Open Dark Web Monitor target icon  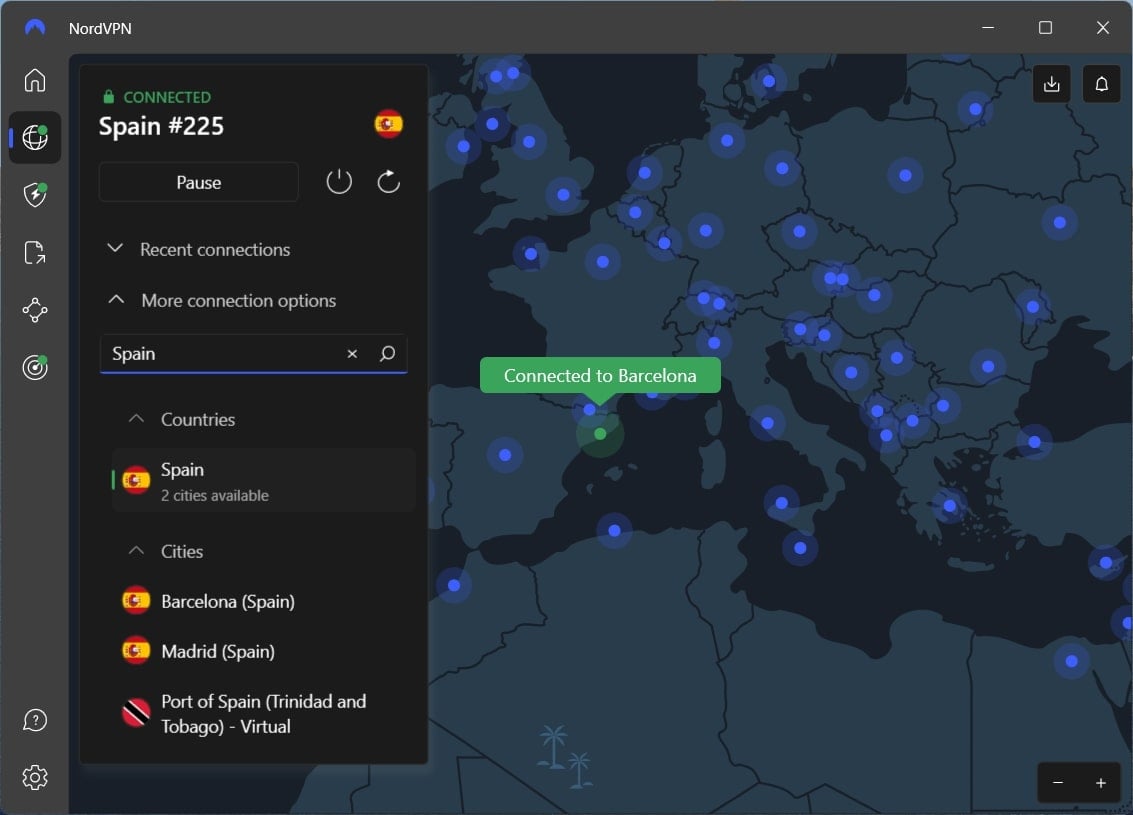pyautogui.click(x=35, y=367)
